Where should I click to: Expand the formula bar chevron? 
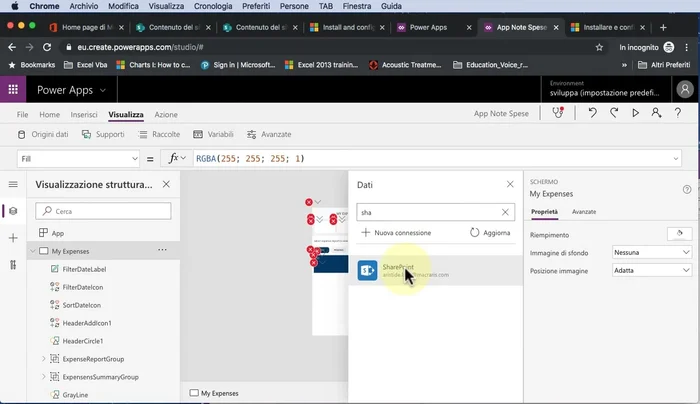(x=677, y=159)
